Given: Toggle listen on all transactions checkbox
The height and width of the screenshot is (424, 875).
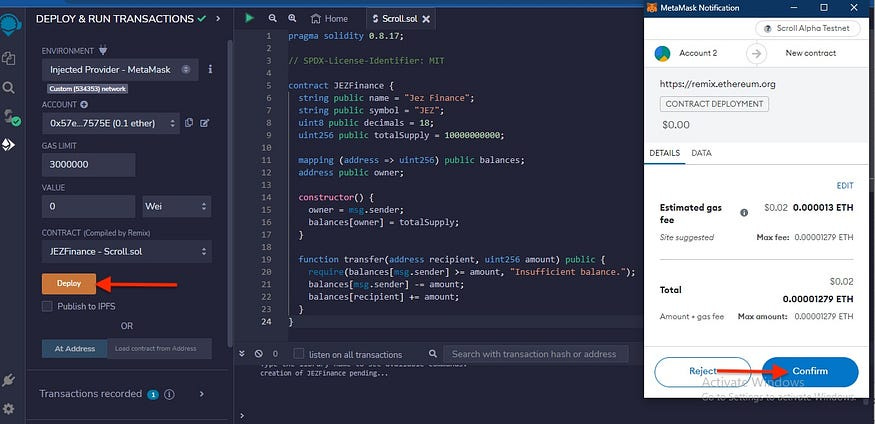Looking at the screenshot, I should point(299,354).
